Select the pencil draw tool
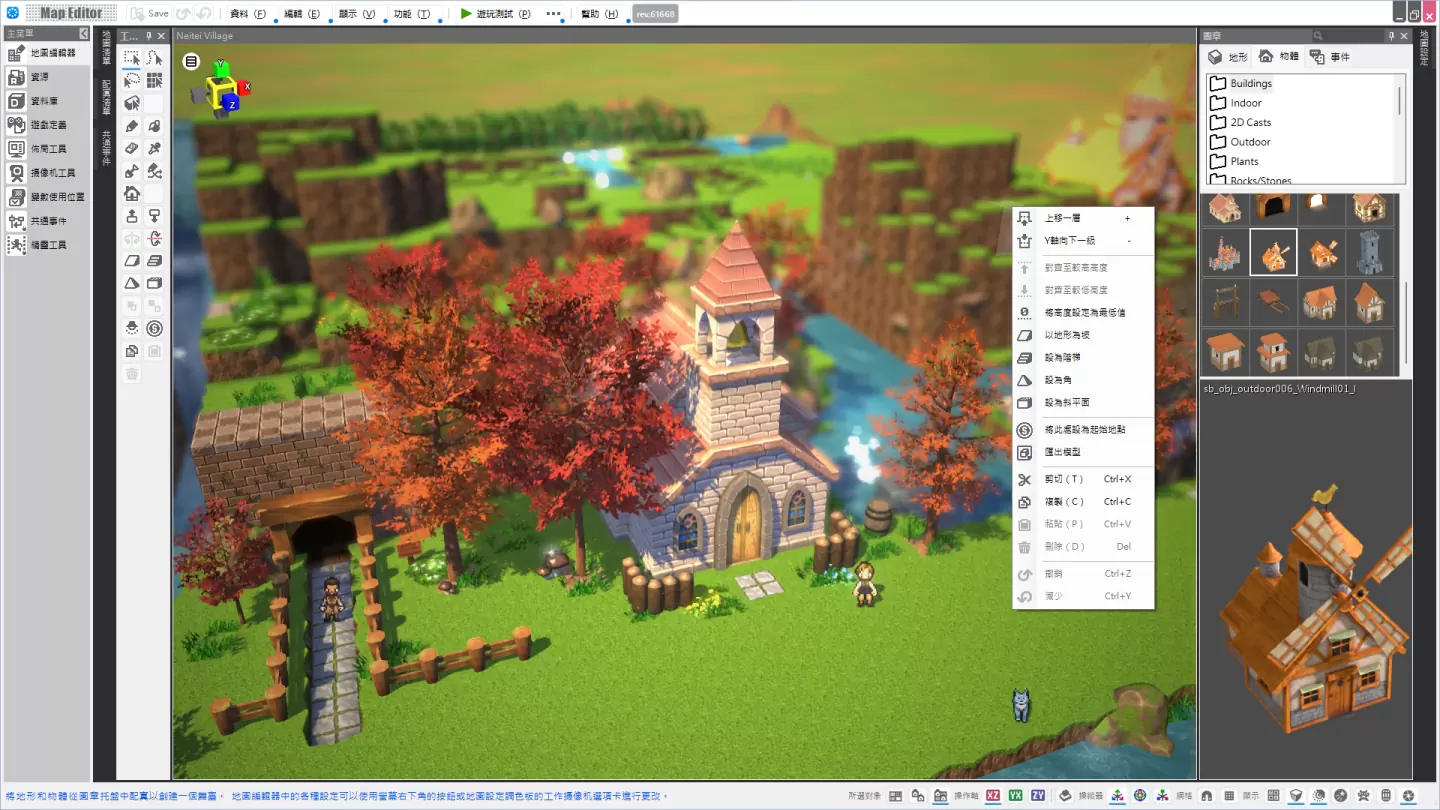Viewport: 1440px width, 810px height. click(132, 126)
